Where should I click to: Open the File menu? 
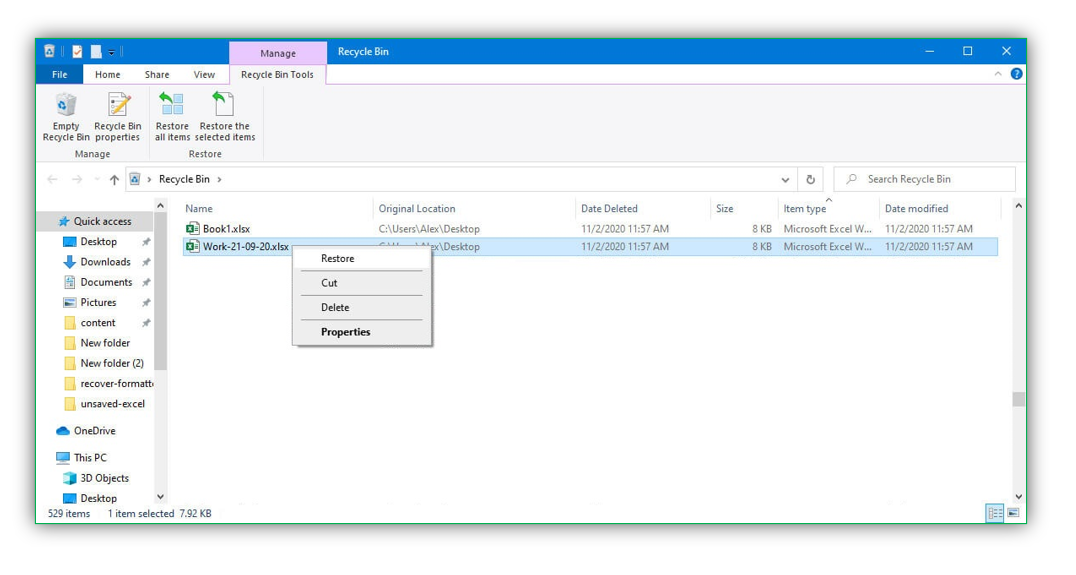tap(60, 74)
